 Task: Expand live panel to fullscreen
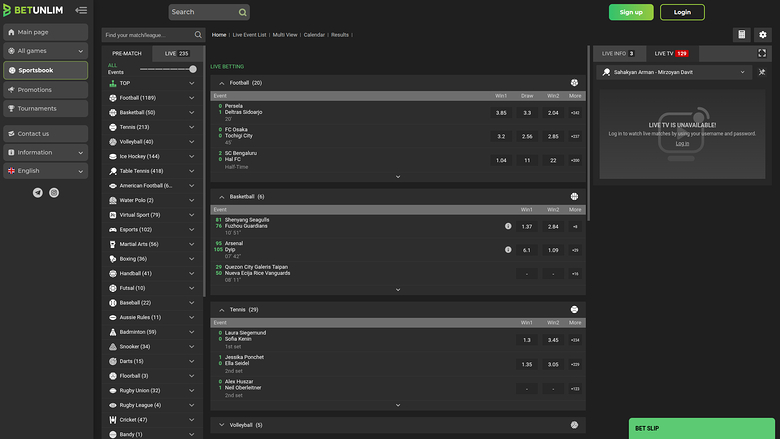pos(762,53)
